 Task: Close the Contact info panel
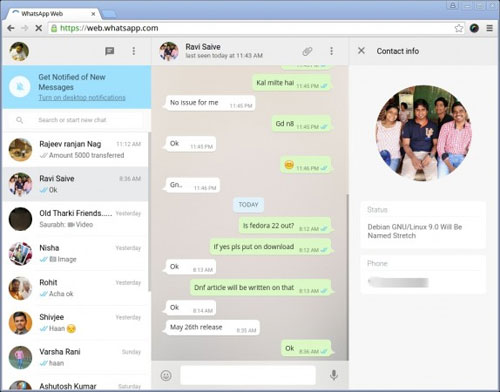tap(361, 51)
